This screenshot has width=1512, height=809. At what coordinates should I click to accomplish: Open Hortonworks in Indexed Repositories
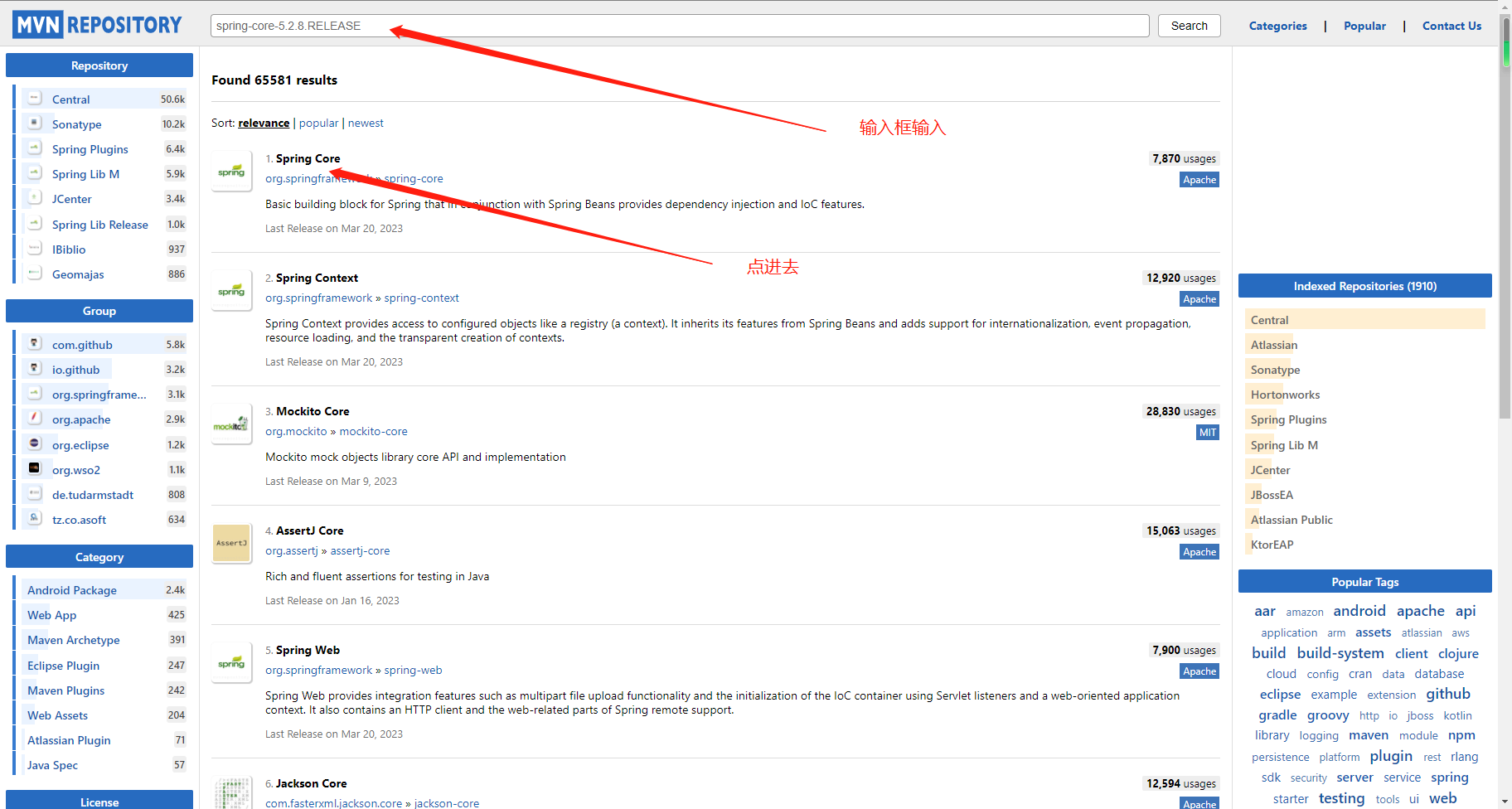pyautogui.click(x=1285, y=395)
